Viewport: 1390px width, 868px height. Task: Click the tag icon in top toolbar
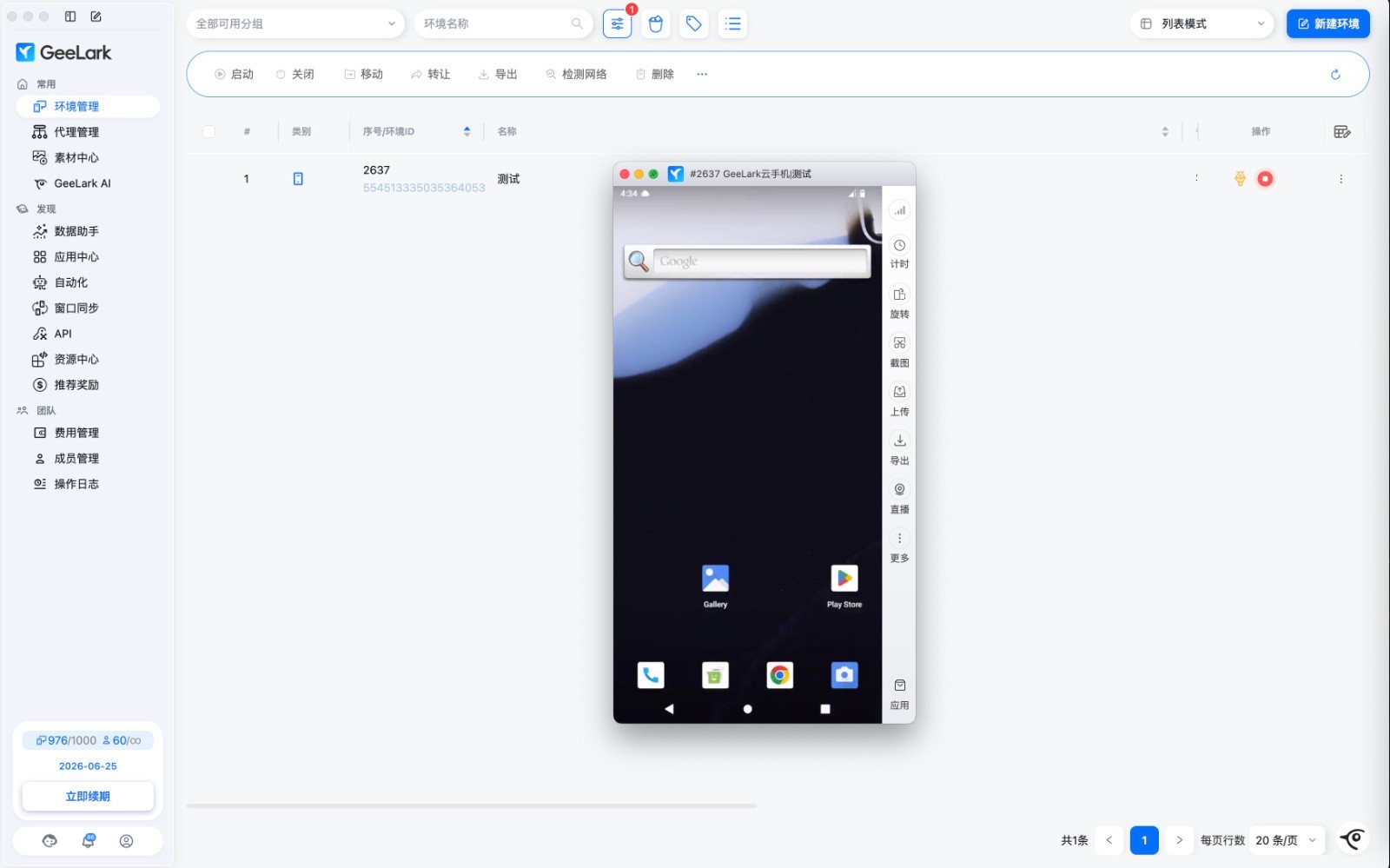[x=693, y=24]
